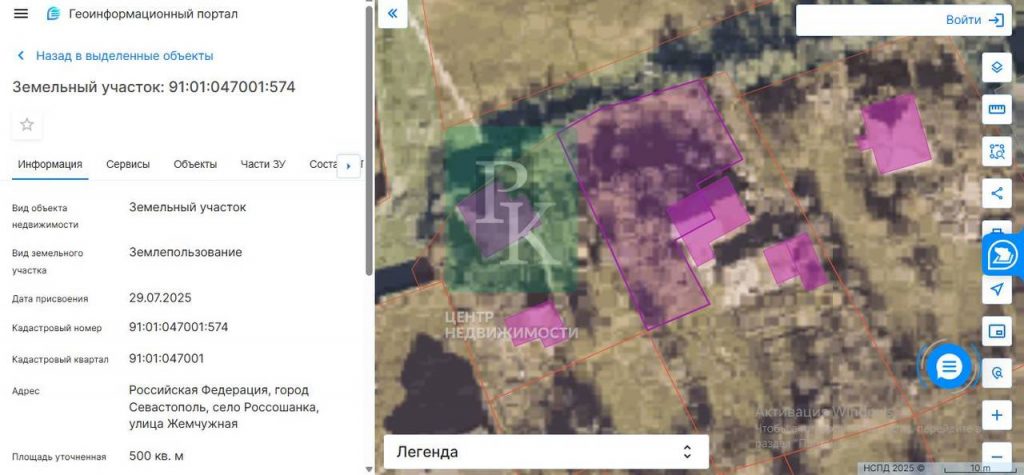This screenshot has width=1024, height=475.
Task: Open the hamburger main menu
Action: click(21, 14)
